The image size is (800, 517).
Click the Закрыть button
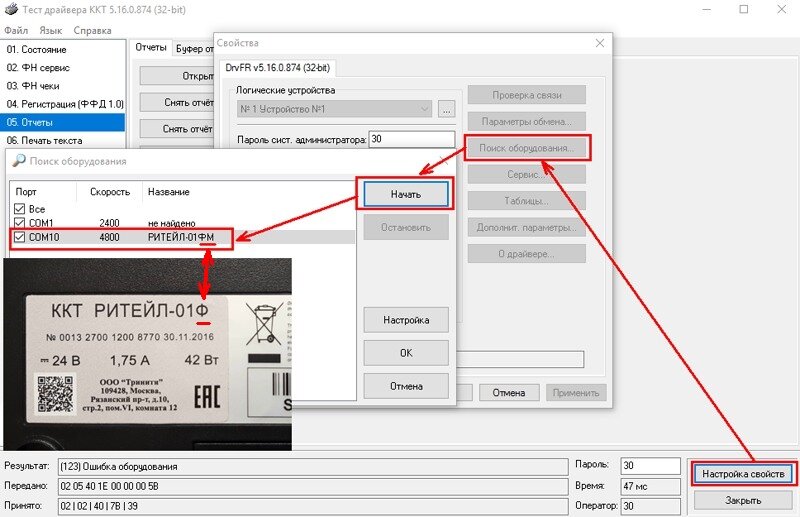[x=743, y=501]
